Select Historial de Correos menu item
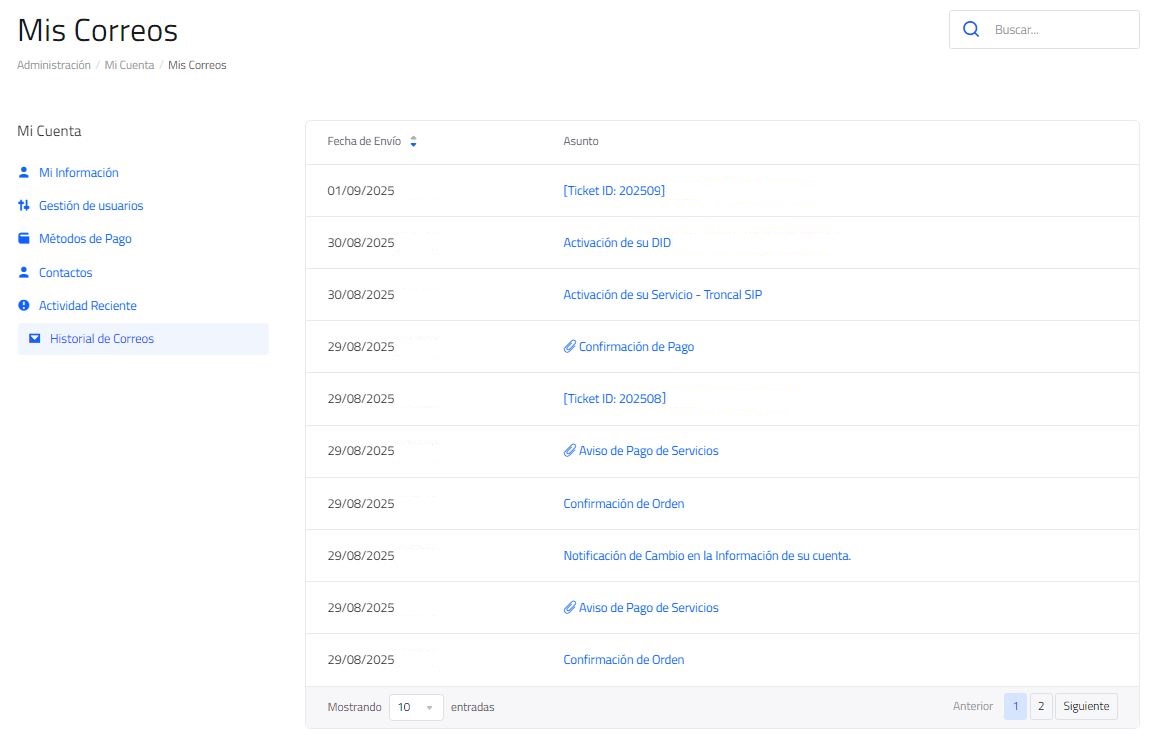The image size is (1153, 745). [x=143, y=338]
